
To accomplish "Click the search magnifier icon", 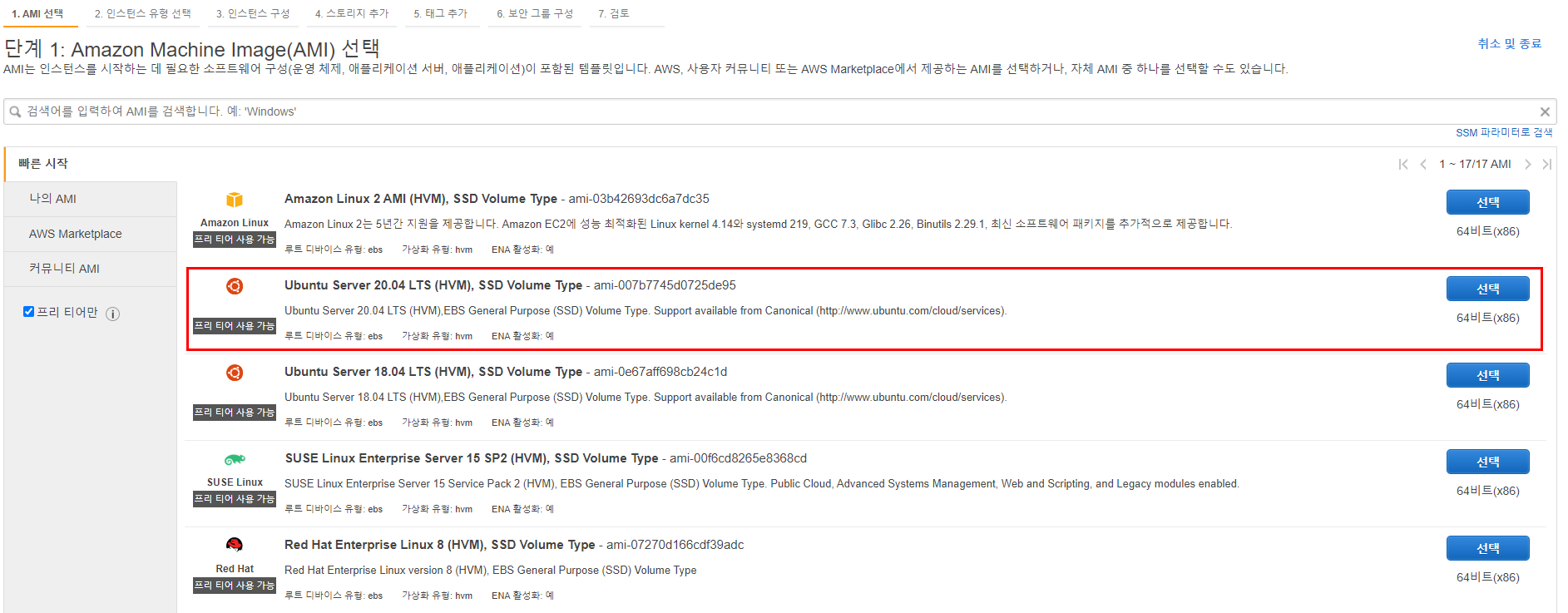I will (x=15, y=111).
